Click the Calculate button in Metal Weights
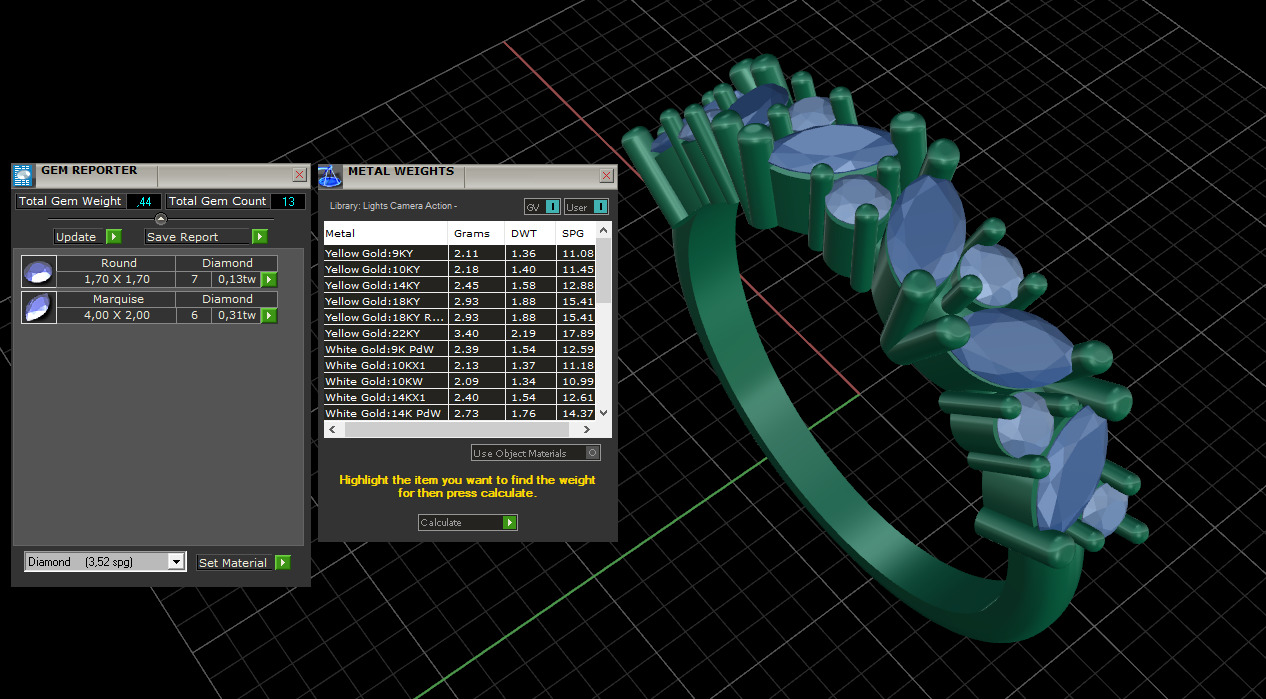 tap(468, 523)
